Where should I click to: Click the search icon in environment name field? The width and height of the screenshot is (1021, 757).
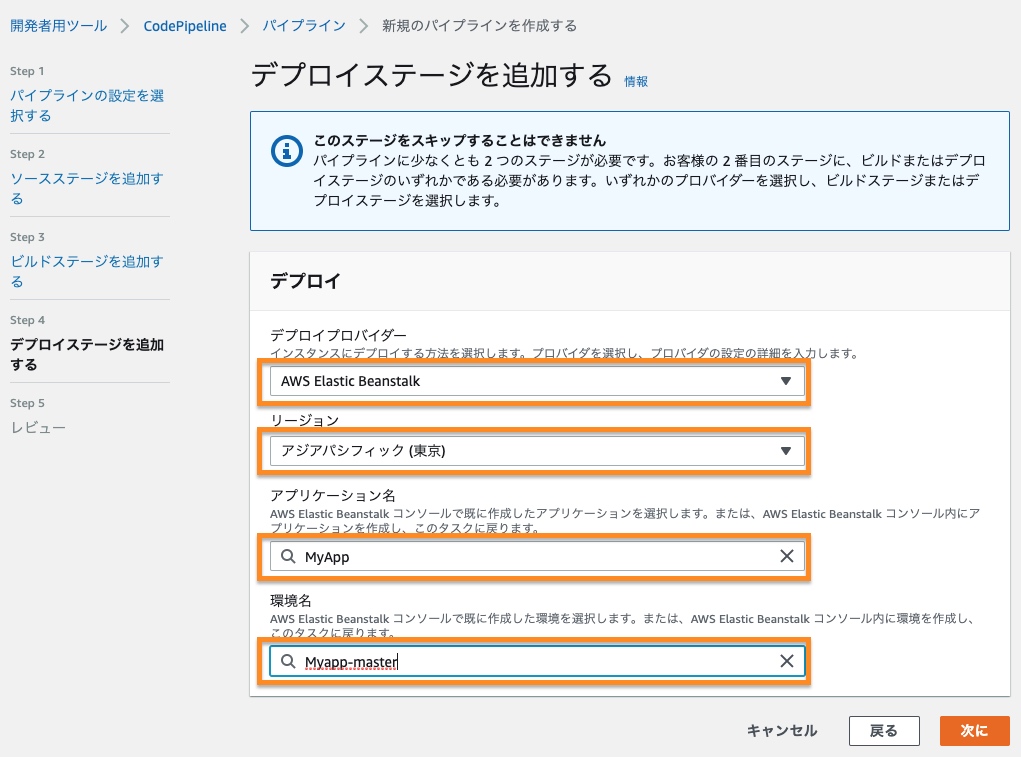[x=288, y=661]
